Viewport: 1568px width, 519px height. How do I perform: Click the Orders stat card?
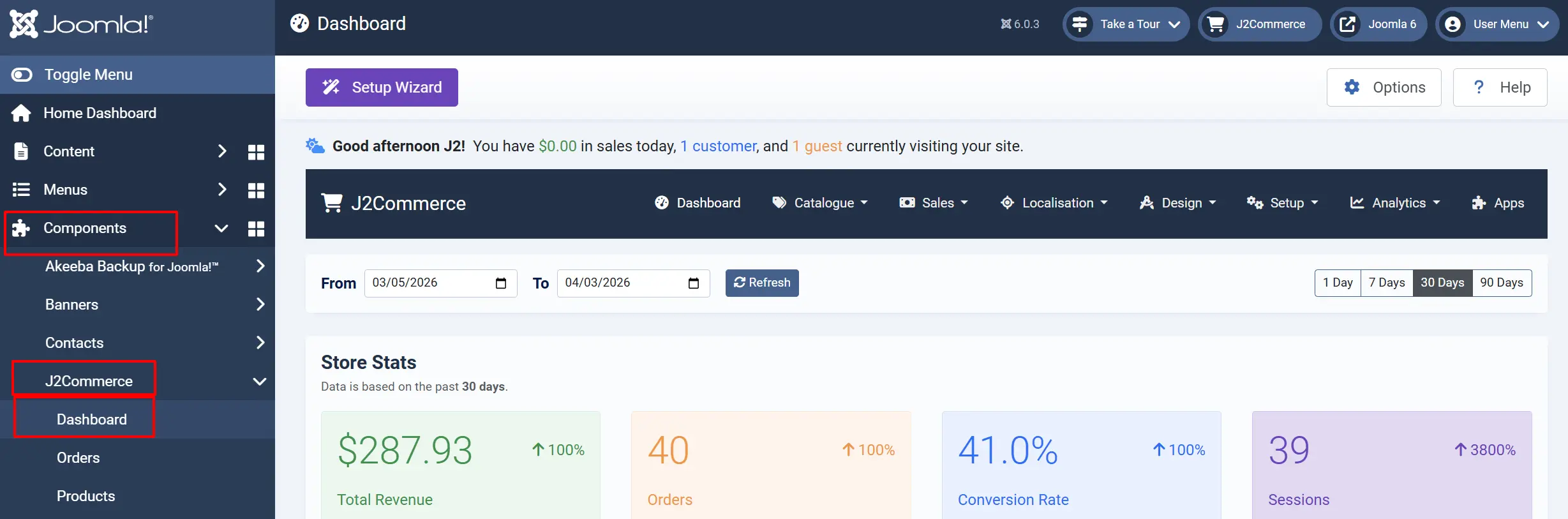[771, 465]
